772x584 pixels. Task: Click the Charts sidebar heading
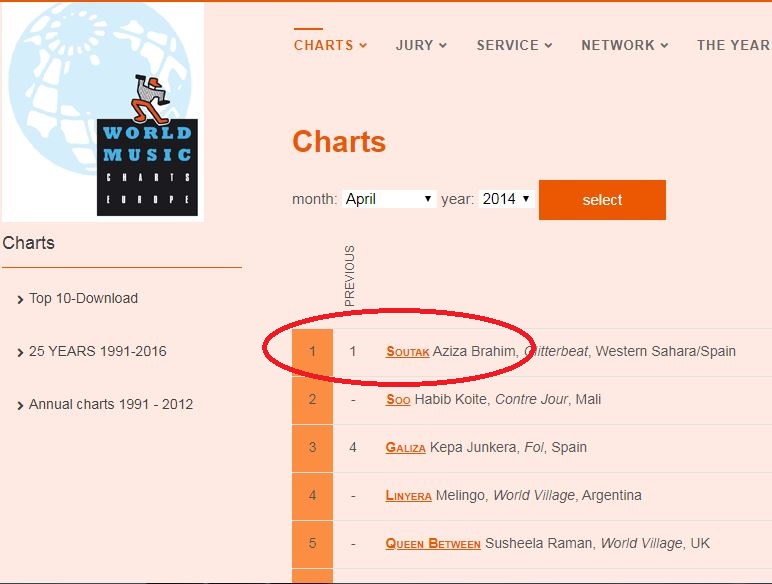coord(29,243)
